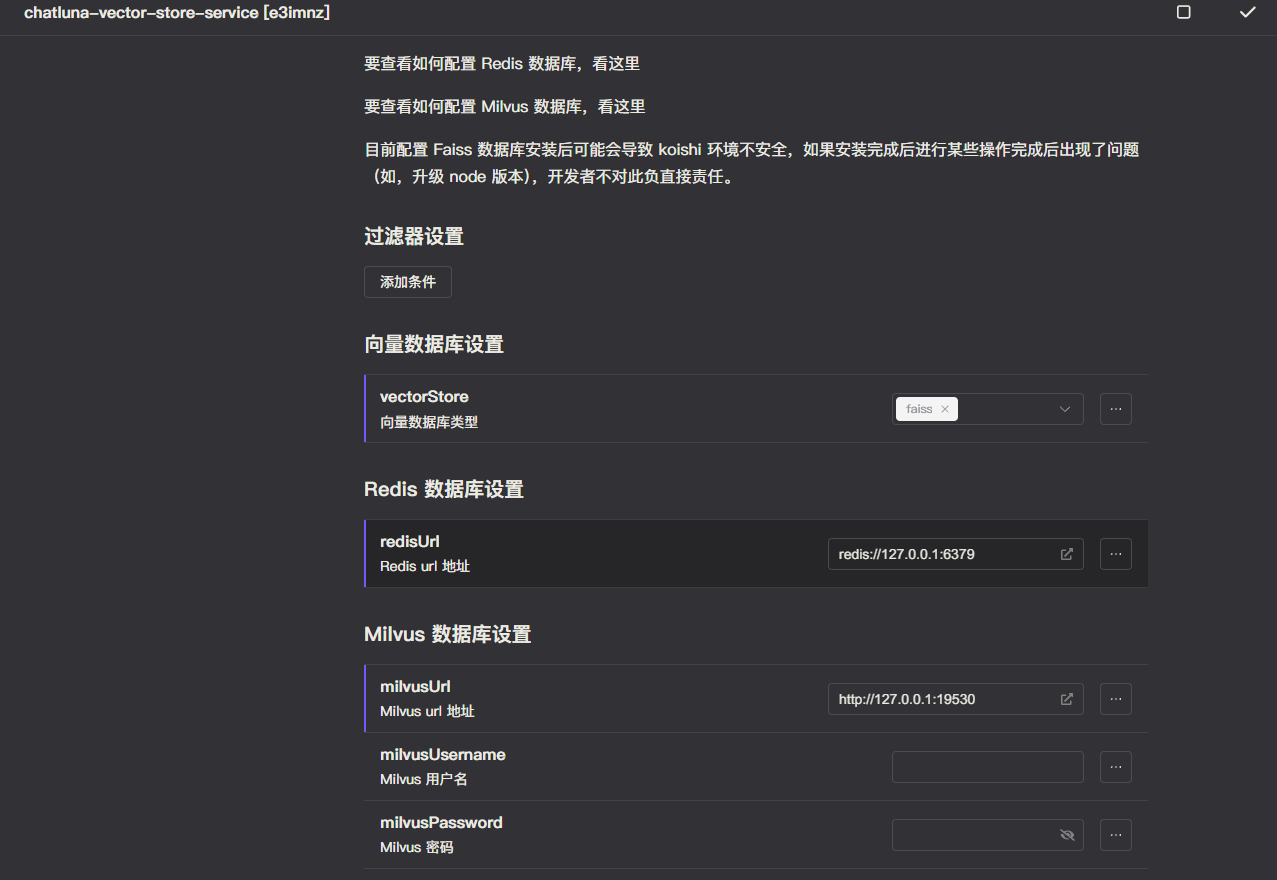The image size is (1277, 880).
Task: Click the 添加条件 filter button
Action: coord(407,281)
